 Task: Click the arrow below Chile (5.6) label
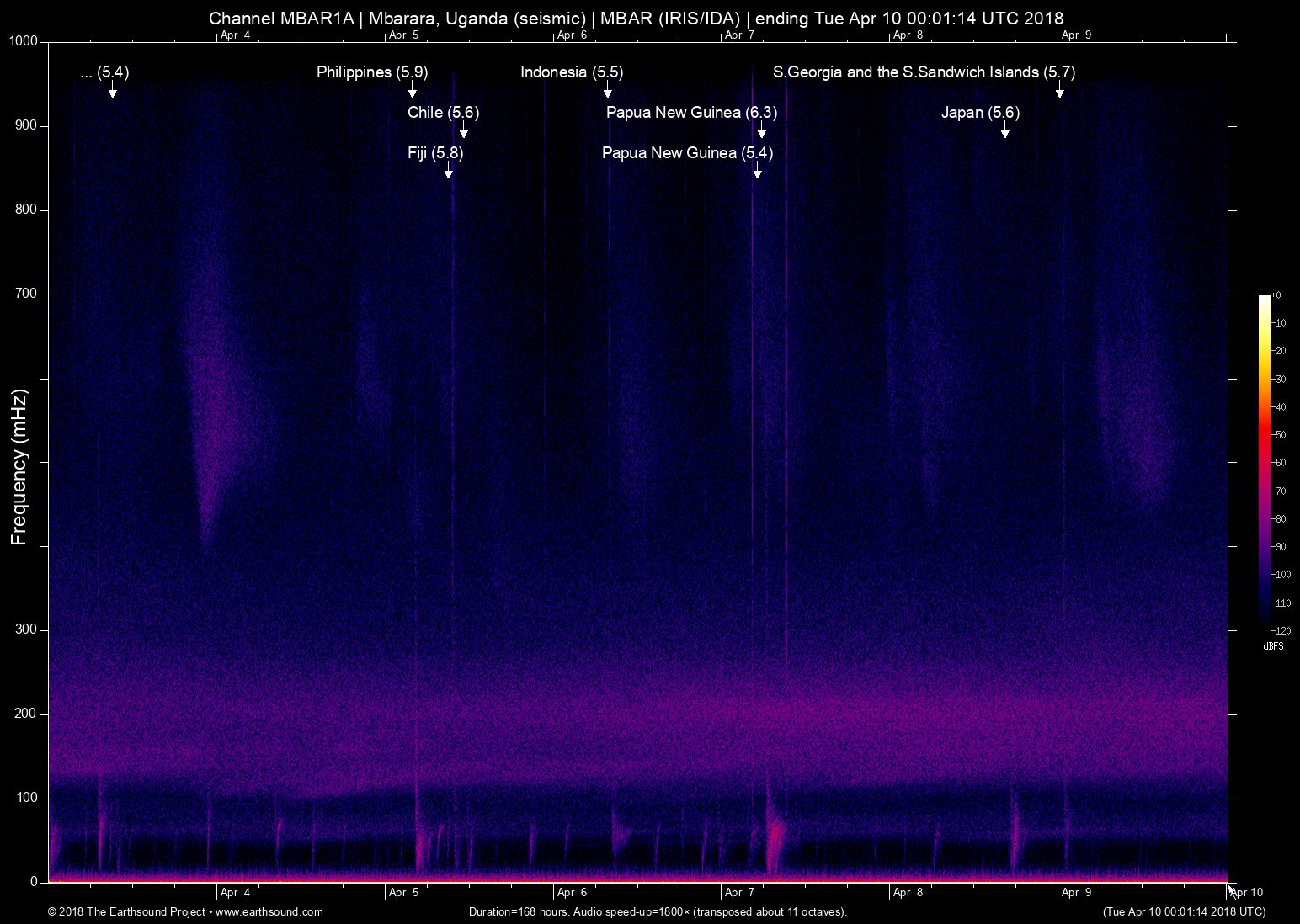(x=463, y=131)
